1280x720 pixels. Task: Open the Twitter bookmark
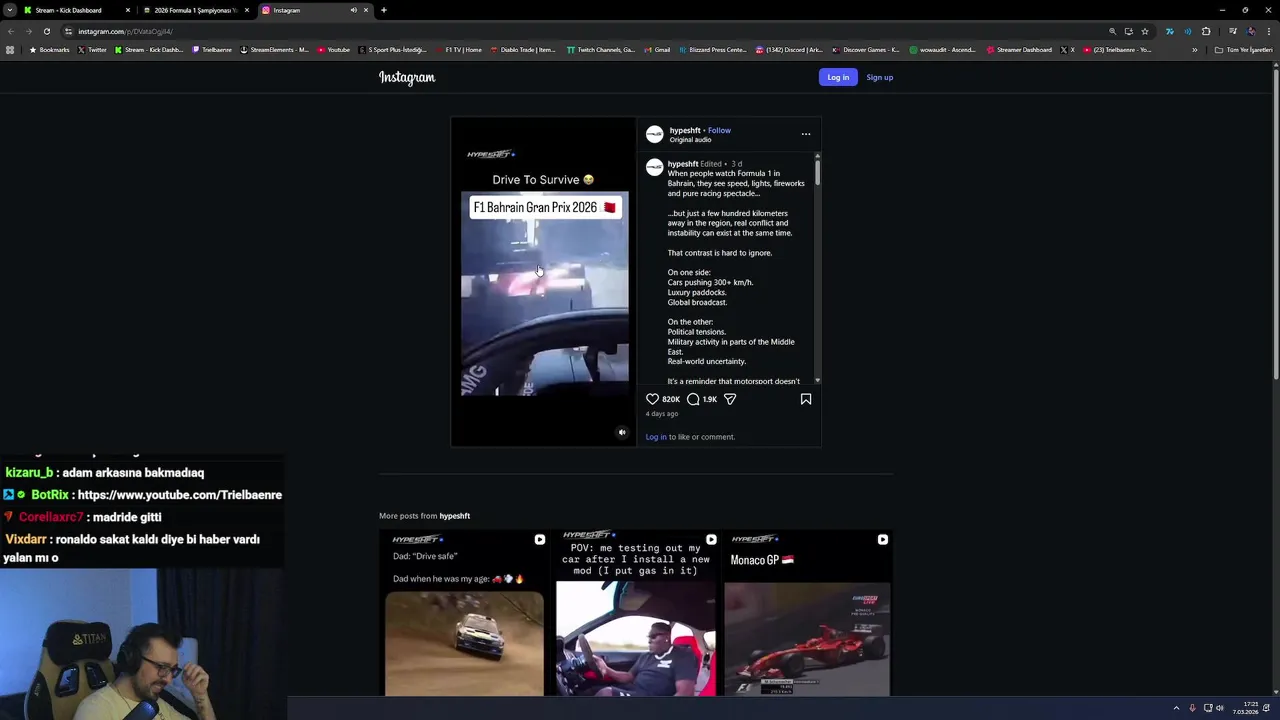pos(92,50)
